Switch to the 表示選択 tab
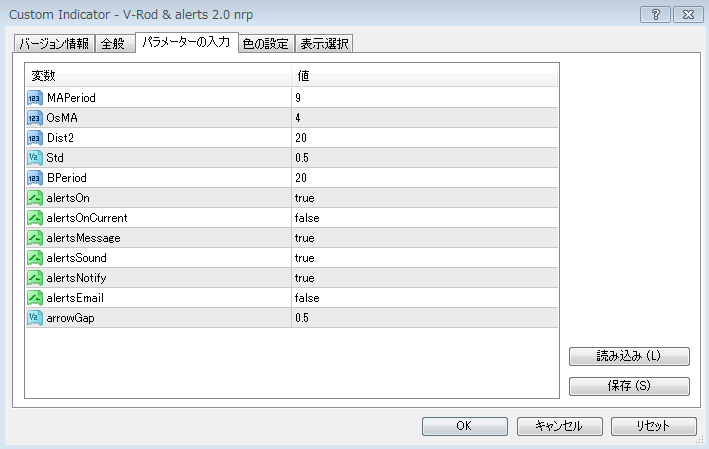Image resolution: width=709 pixels, height=449 pixels. [324, 44]
